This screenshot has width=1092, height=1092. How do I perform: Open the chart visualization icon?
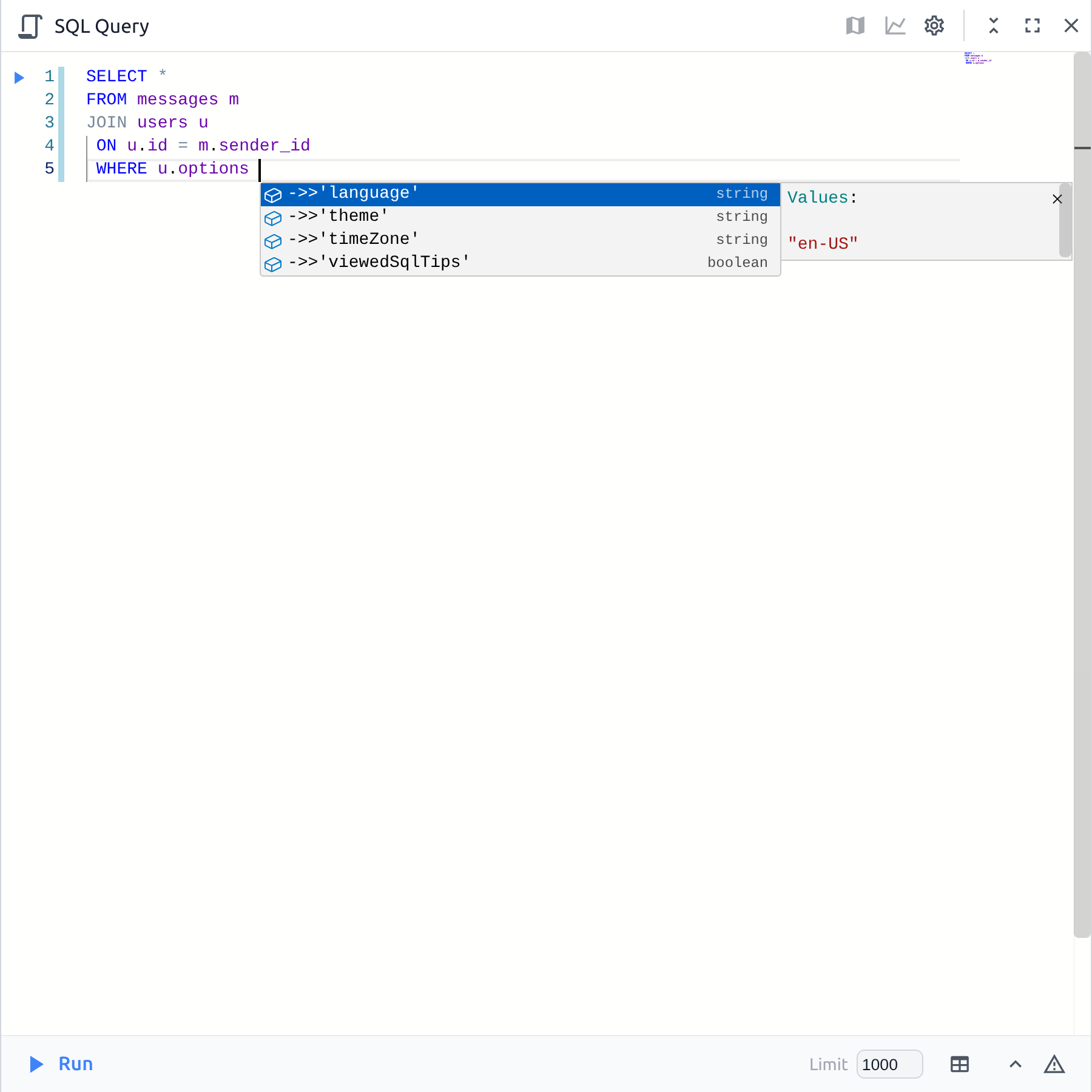click(895, 25)
